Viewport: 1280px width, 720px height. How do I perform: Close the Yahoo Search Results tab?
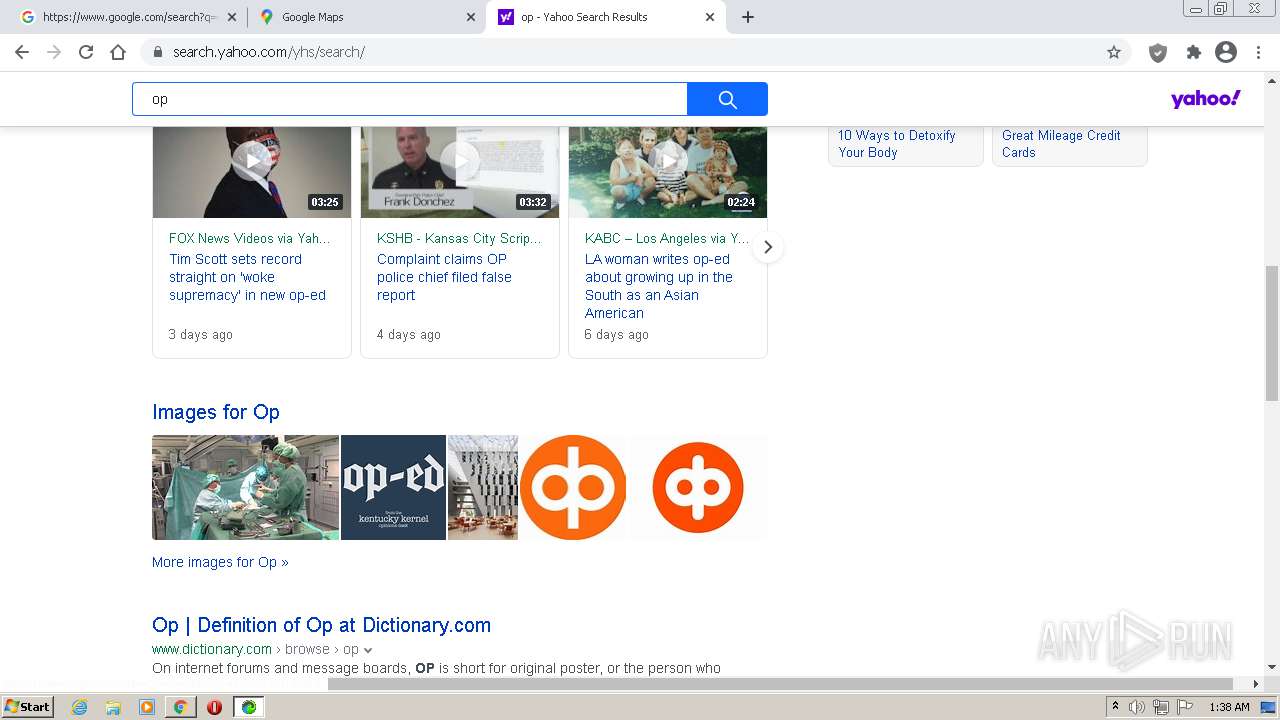click(x=710, y=17)
